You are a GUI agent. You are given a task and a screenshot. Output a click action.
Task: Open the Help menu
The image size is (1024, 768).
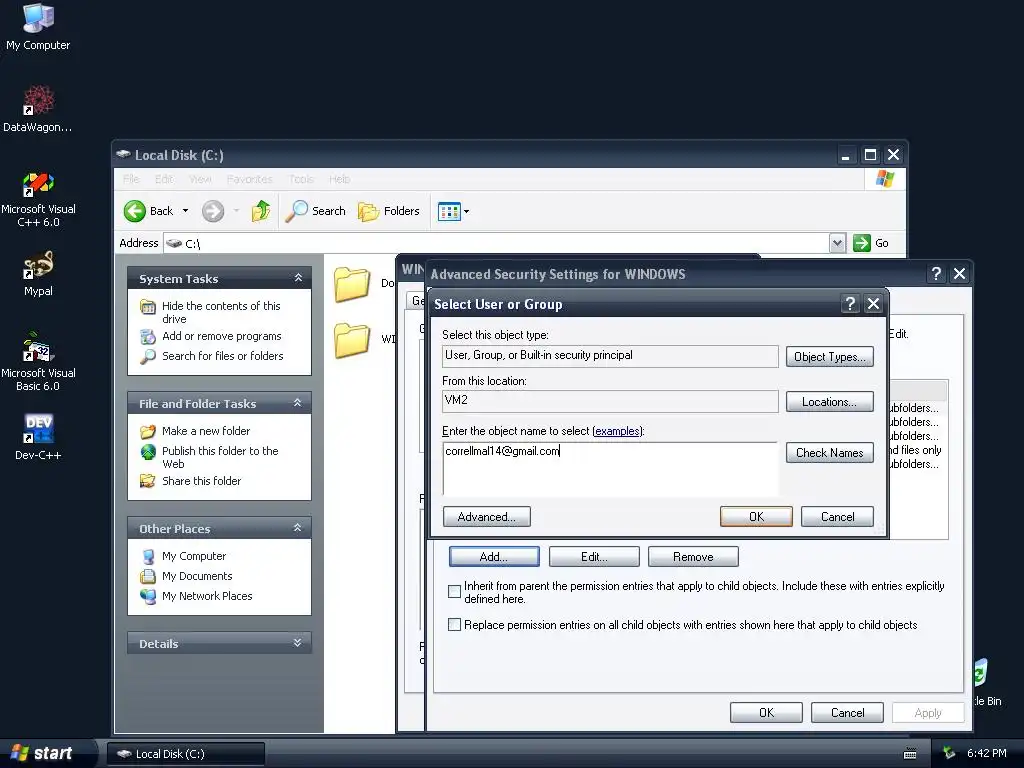pos(340,179)
